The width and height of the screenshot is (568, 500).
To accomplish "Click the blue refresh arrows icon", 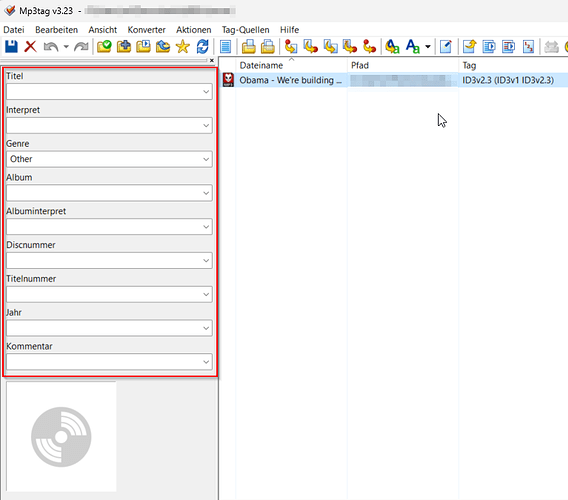I will [202, 47].
